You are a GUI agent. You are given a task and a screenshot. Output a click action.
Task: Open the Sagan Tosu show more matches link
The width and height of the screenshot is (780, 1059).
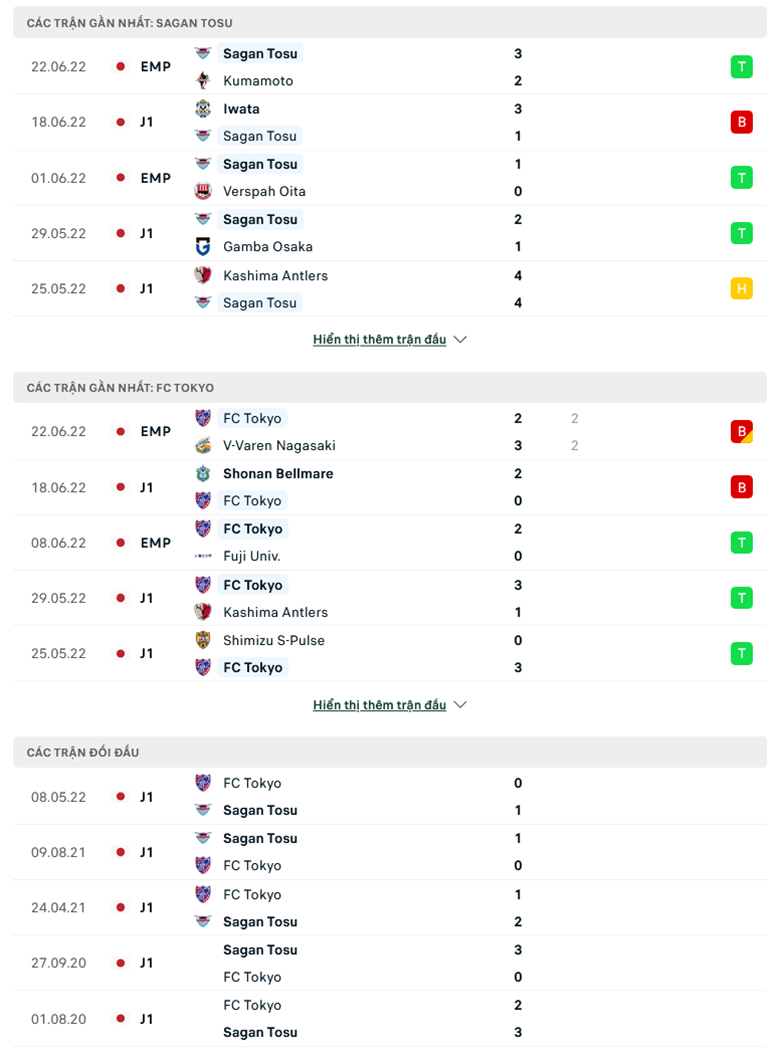coord(380,340)
